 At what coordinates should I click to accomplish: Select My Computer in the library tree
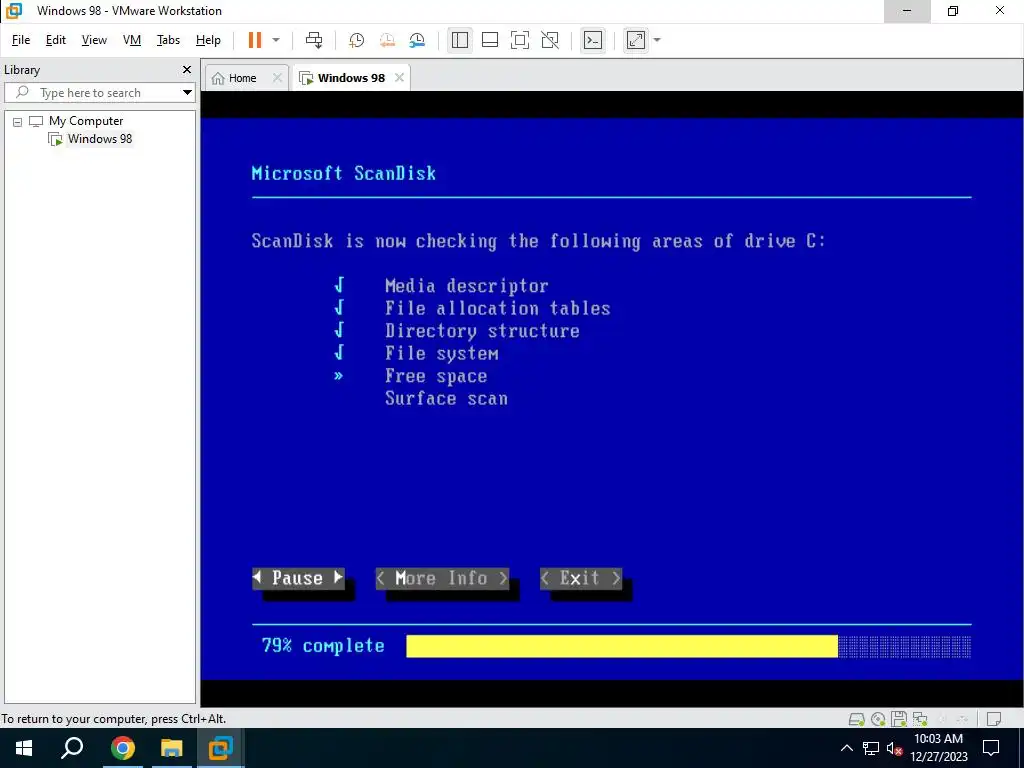click(x=86, y=121)
